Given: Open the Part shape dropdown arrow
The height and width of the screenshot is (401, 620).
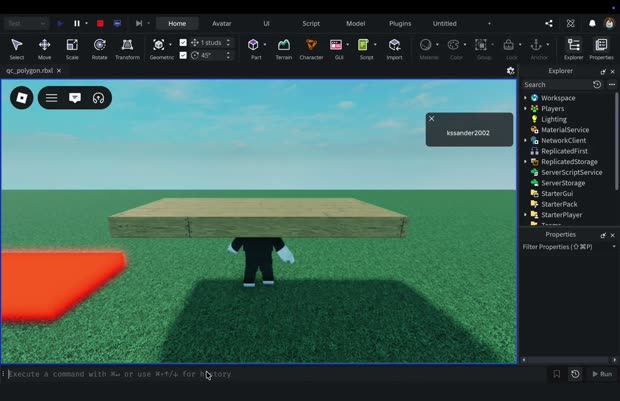Looking at the screenshot, I should point(265,45).
